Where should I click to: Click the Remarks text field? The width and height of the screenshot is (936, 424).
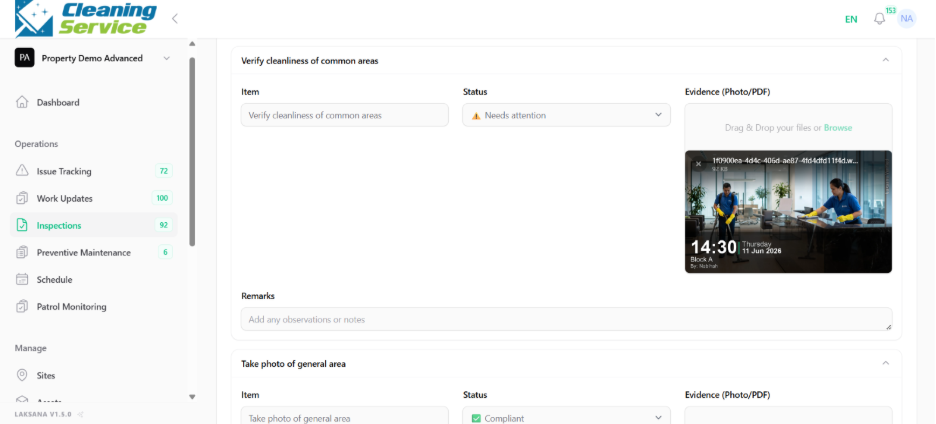point(566,319)
